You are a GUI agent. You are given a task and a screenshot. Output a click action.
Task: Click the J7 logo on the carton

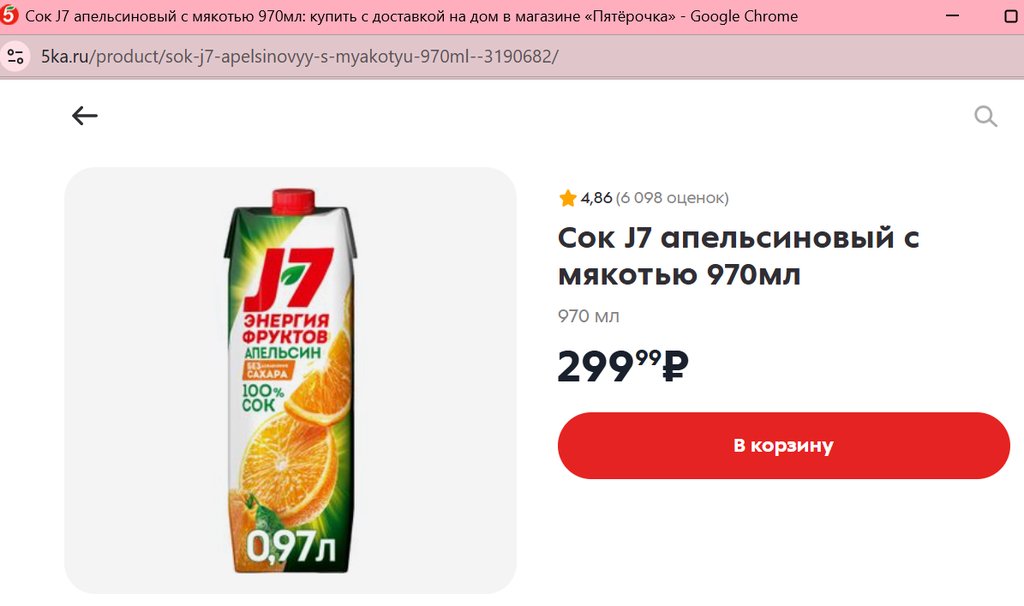288,279
